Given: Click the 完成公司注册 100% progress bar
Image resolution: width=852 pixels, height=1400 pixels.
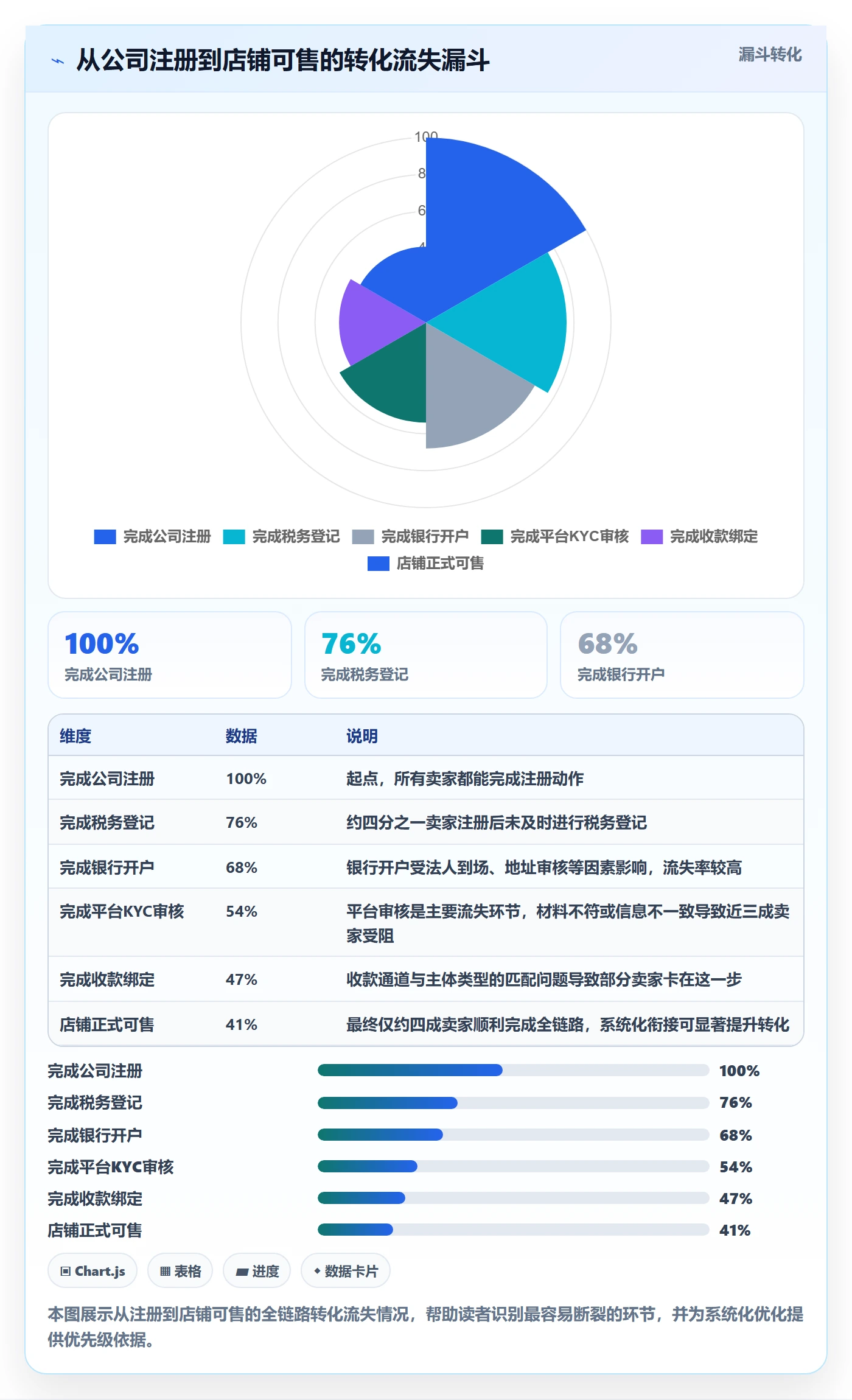Looking at the screenshot, I should [514, 1070].
